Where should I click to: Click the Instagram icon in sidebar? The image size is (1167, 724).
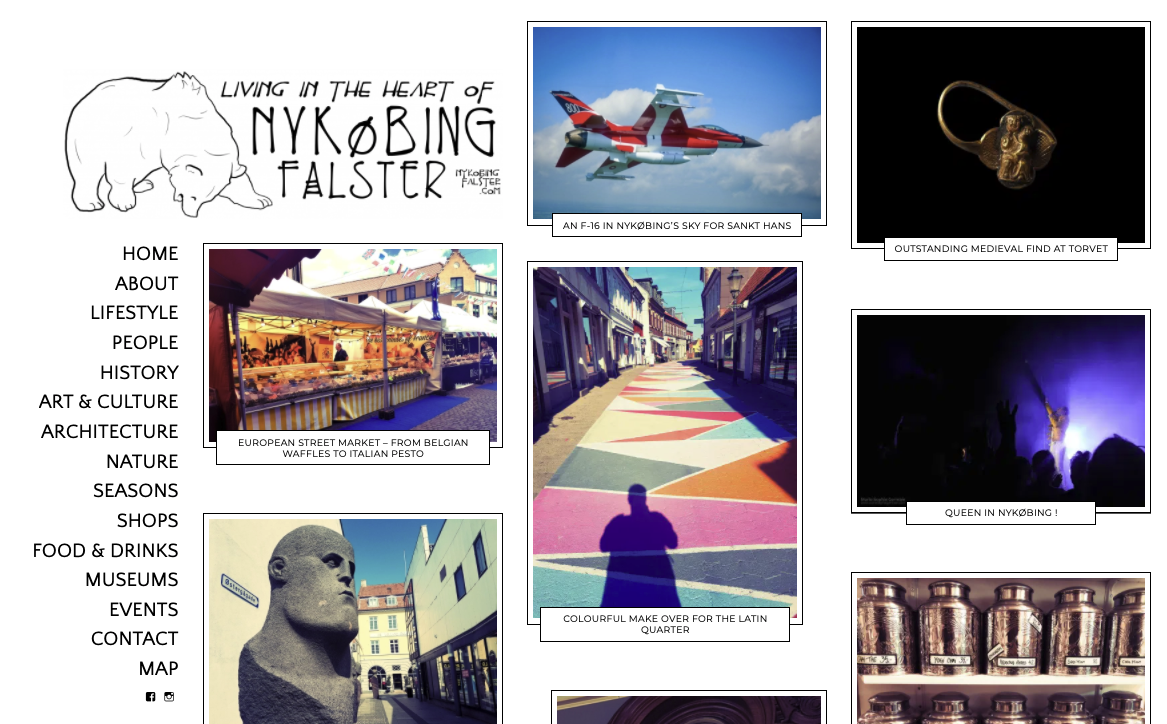coord(169,697)
